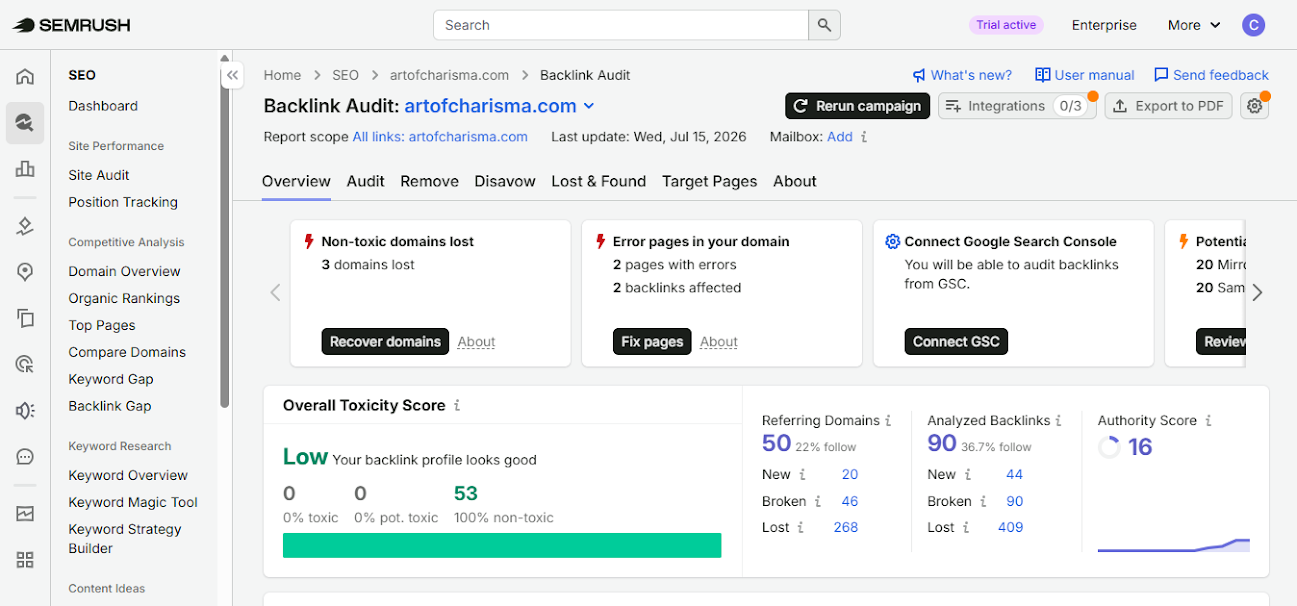
Task: Click info icon beside Analyzed Backlinks
Action: click(x=1058, y=421)
